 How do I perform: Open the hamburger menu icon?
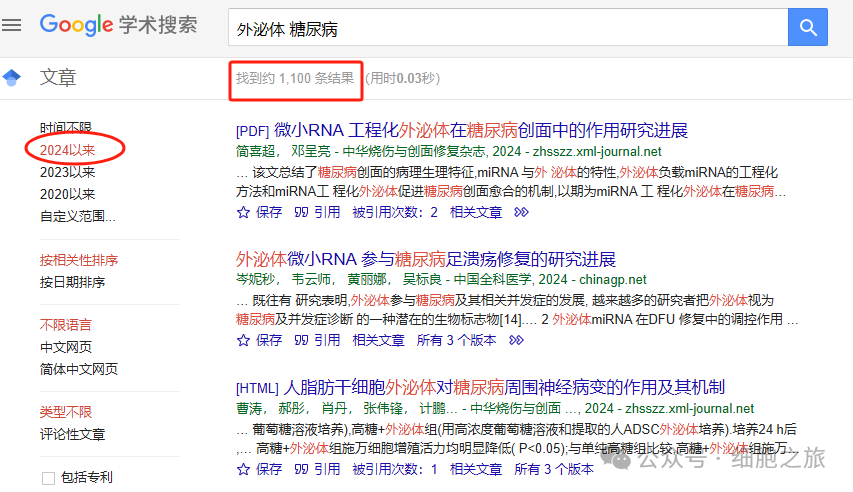(12, 26)
